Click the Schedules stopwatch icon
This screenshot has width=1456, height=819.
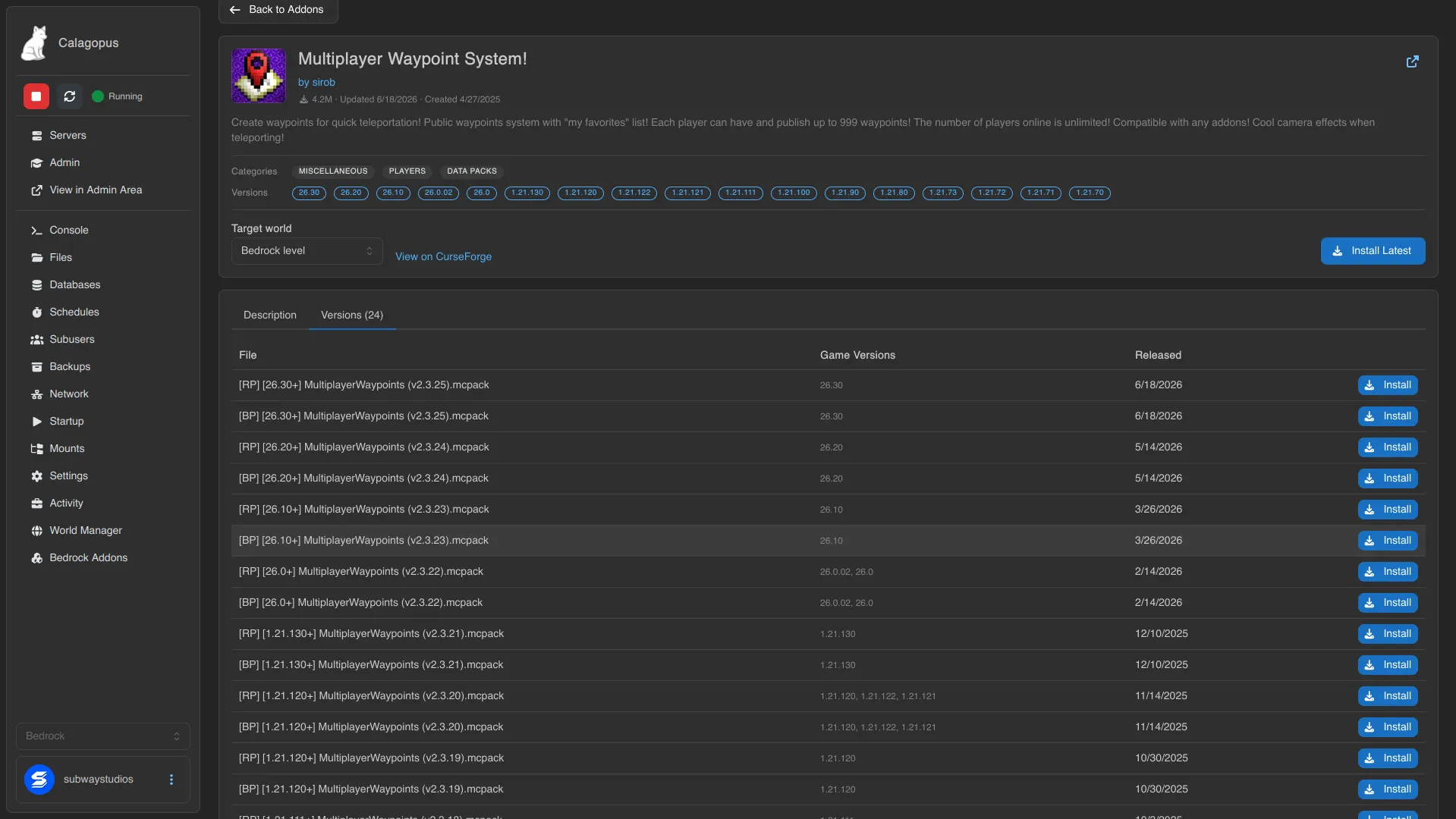36,312
